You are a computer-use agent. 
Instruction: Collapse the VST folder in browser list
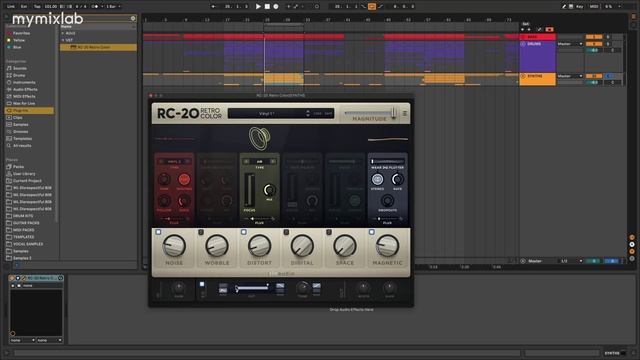coord(63,40)
